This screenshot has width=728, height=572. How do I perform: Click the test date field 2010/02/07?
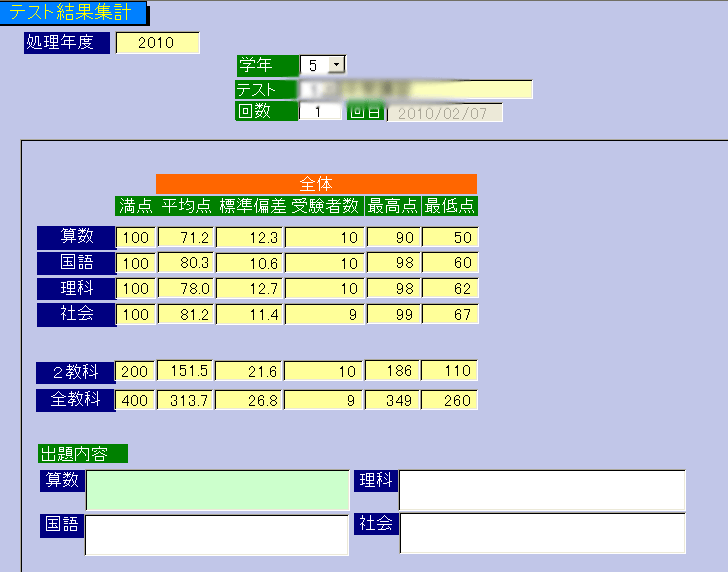[x=444, y=112]
